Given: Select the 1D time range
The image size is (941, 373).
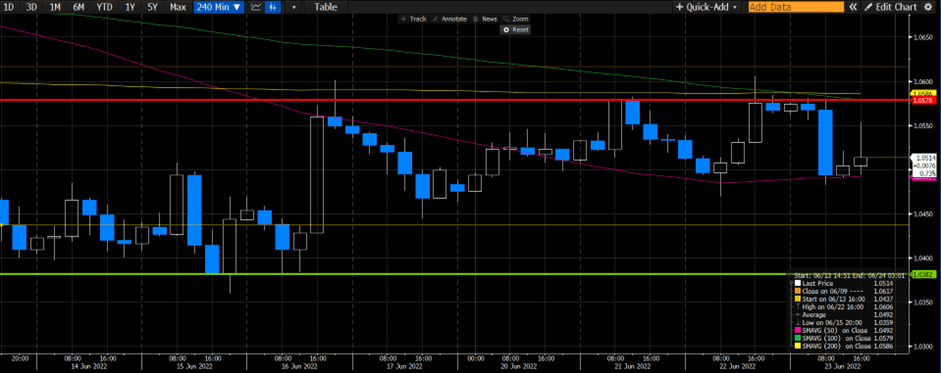Looking at the screenshot, I should pos(9,7).
